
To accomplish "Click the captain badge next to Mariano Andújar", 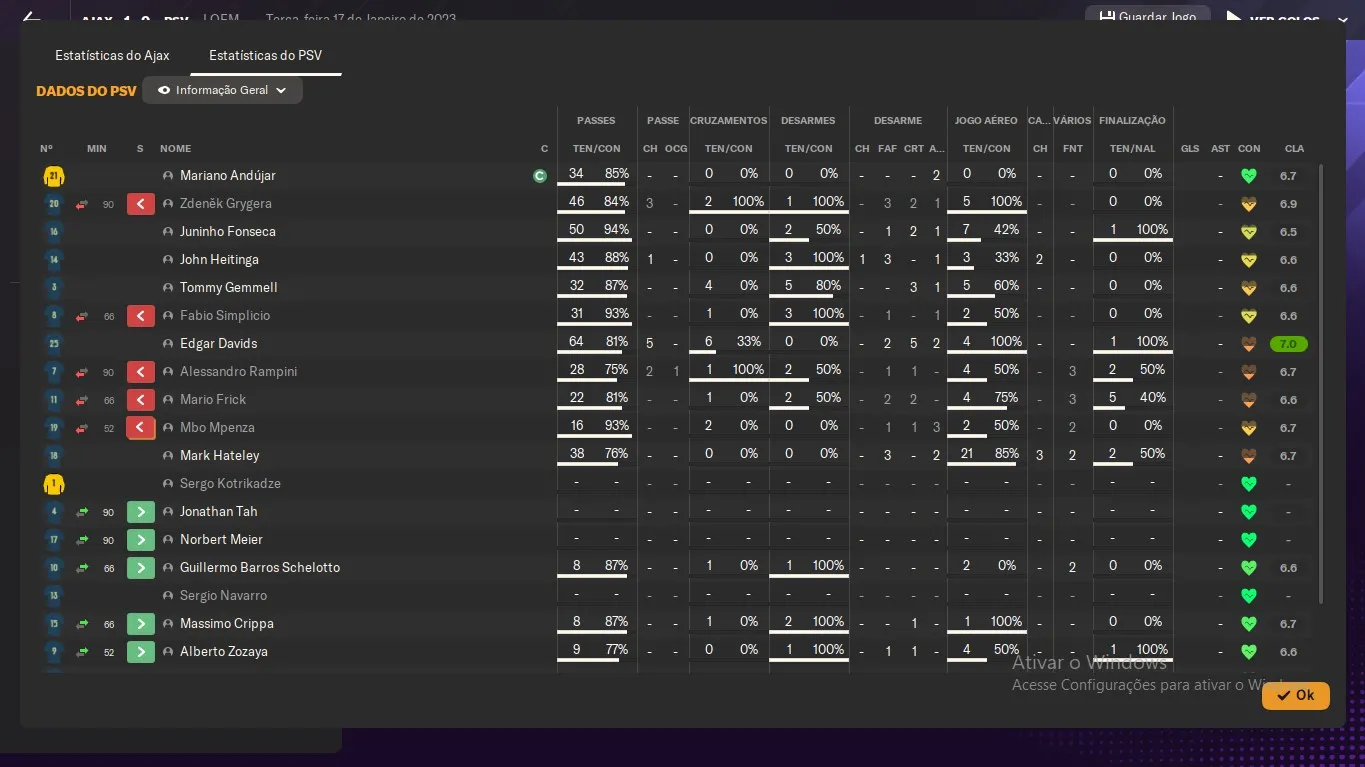I will [x=540, y=176].
